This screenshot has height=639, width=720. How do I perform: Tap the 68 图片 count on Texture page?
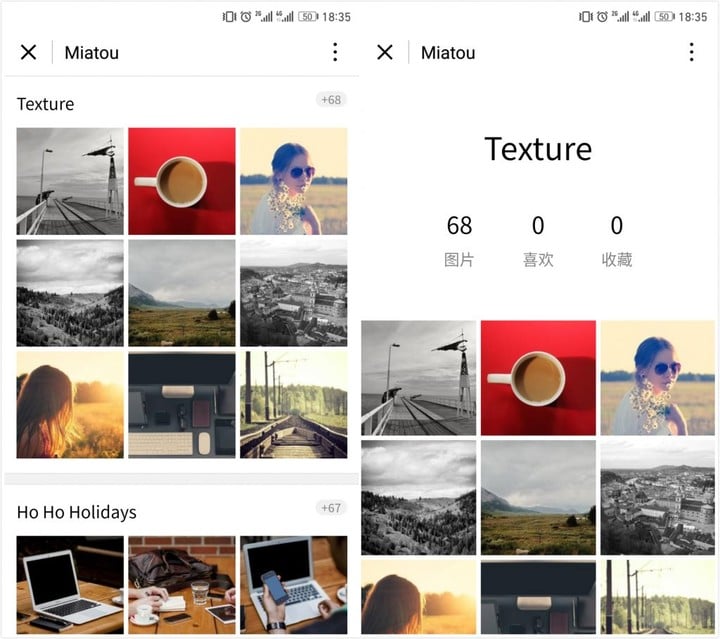point(459,241)
